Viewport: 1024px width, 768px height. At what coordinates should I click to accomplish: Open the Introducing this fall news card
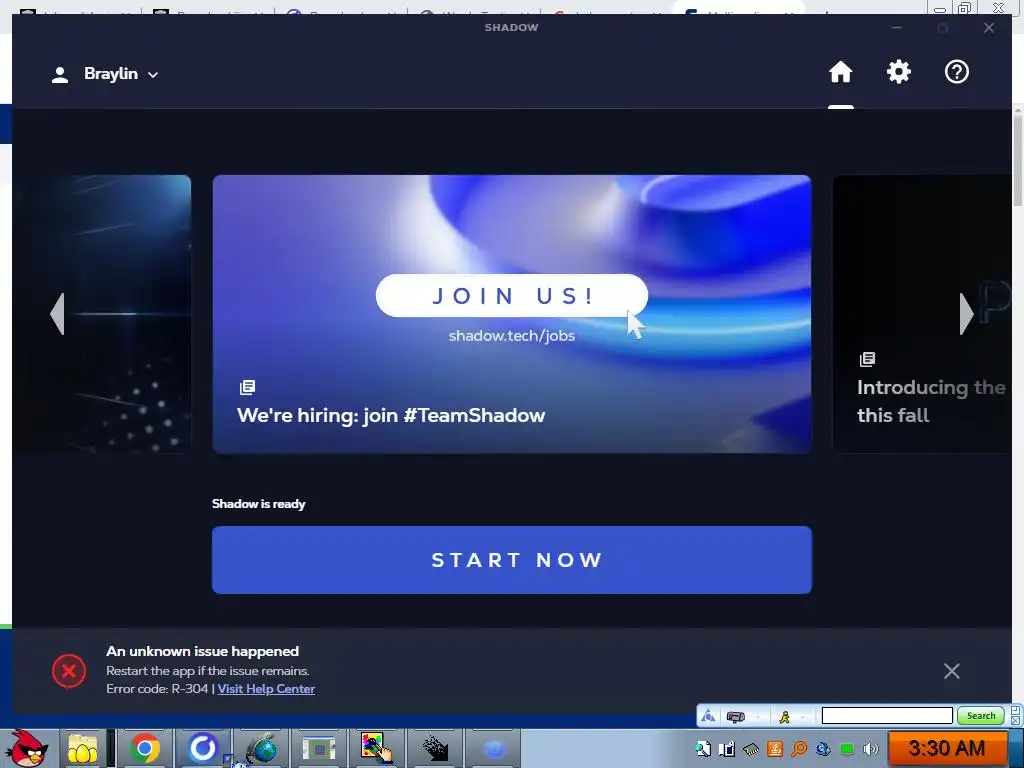(x=922, y=313)
